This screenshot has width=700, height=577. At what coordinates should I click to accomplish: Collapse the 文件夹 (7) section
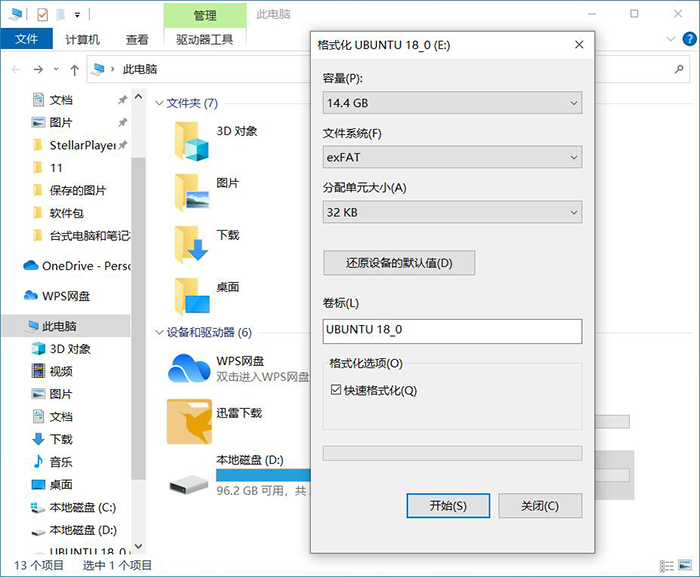coord(158,103)
